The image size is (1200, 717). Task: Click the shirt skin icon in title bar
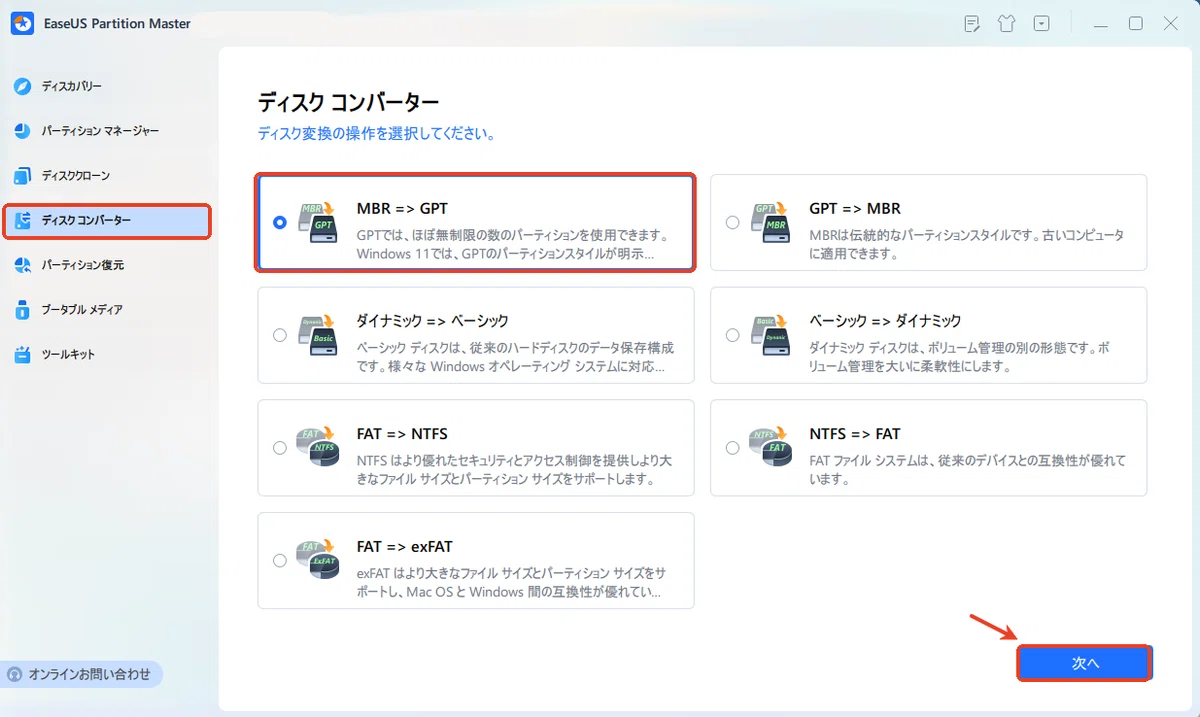(1006, 23)
